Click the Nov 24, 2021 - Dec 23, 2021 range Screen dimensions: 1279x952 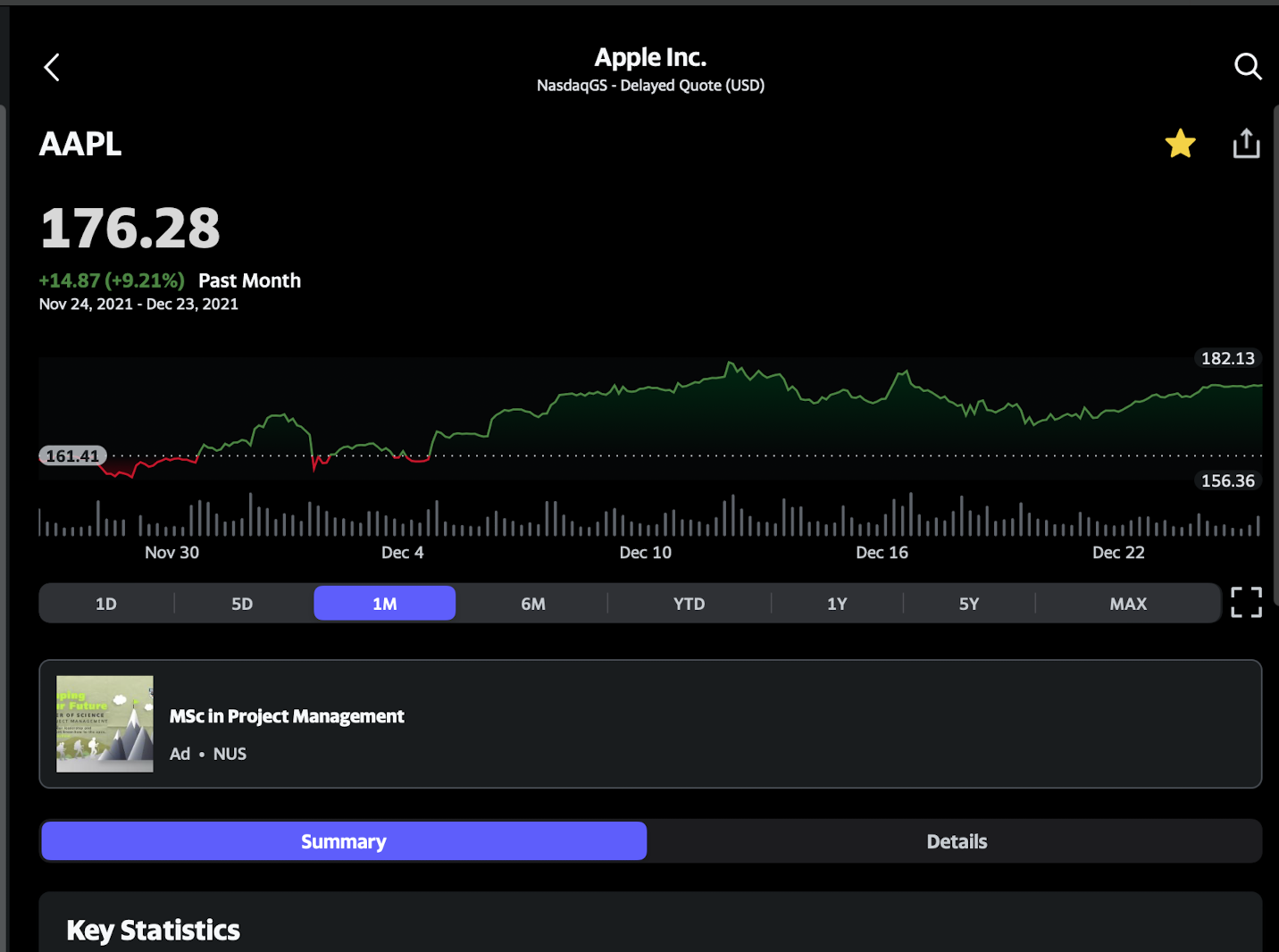click(138, 304)
